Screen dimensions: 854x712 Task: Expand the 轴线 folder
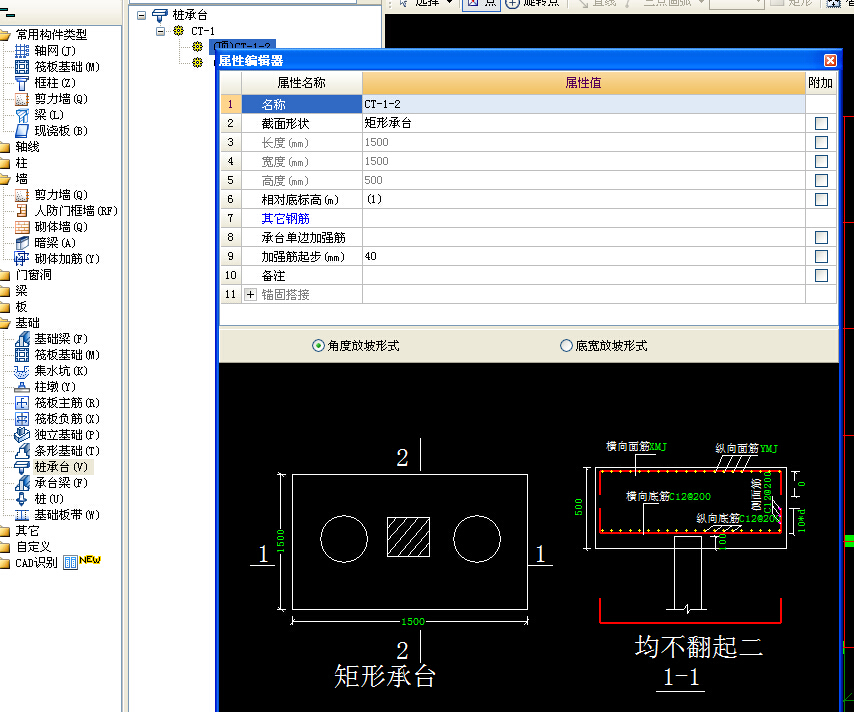[x=5, y=147]
